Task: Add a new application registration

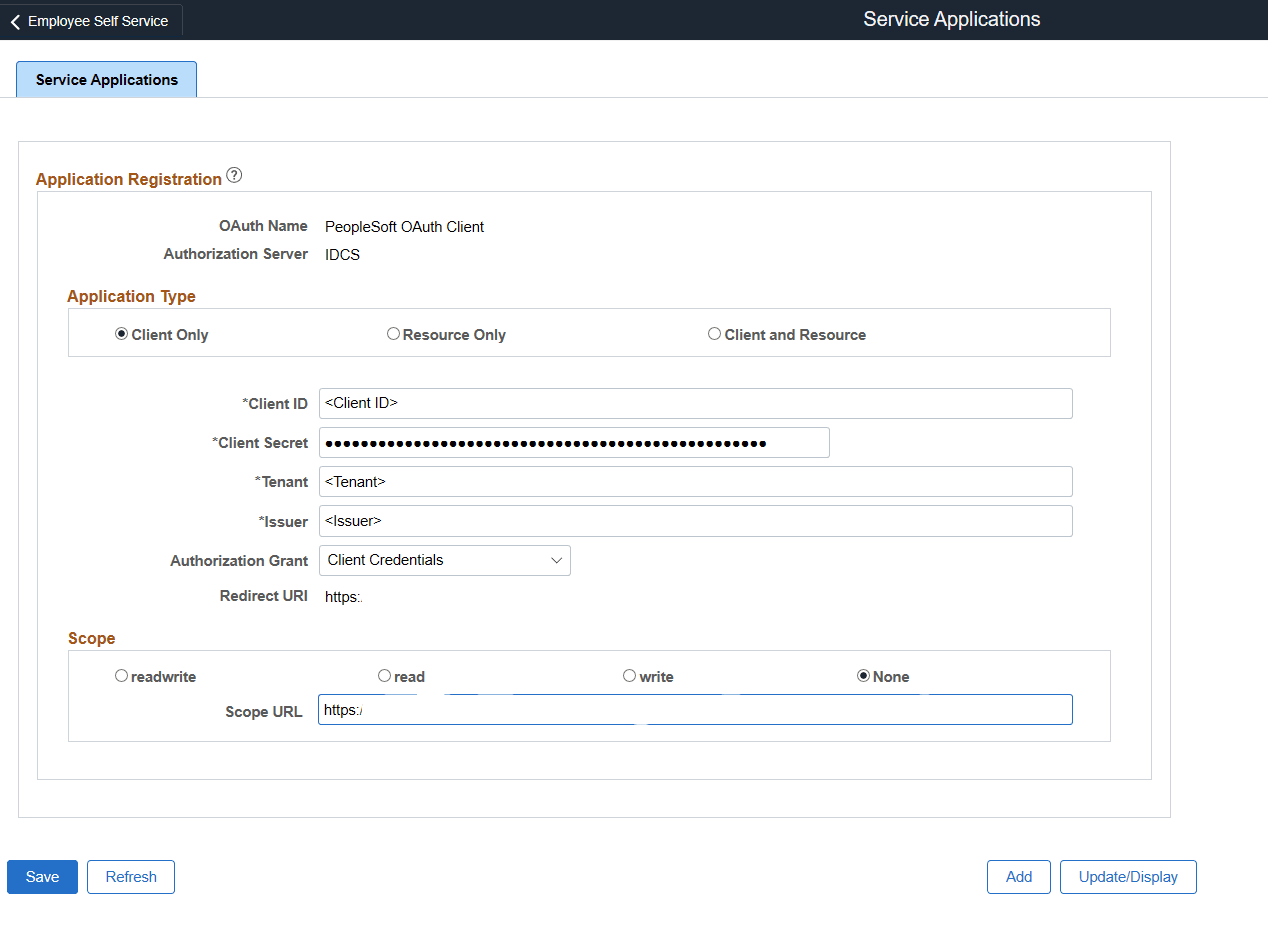Action: point(1018,876)
